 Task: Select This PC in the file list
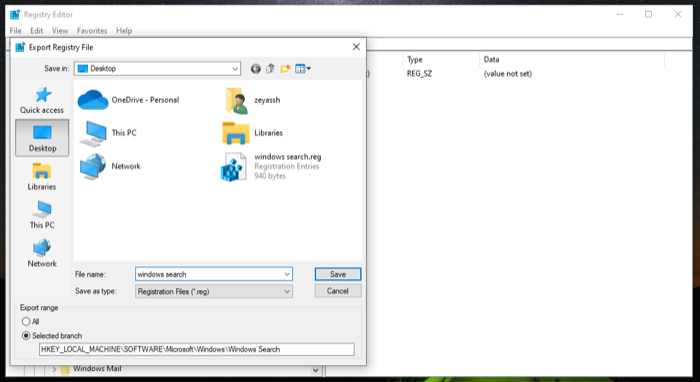tap(108, 133)
